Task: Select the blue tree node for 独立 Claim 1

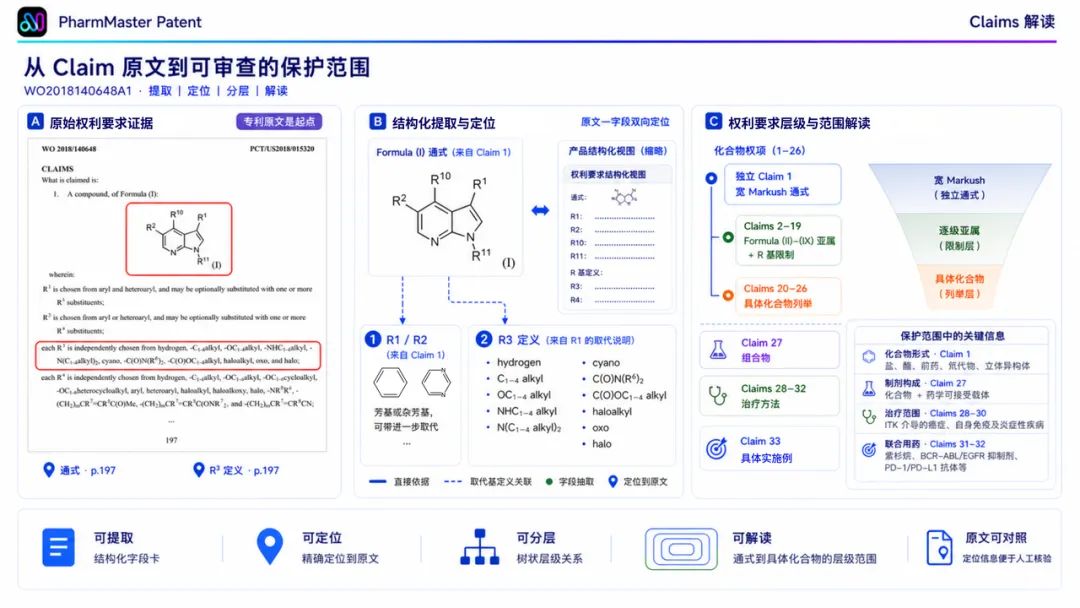Action: pyautogui.click(x=712, y=178)
